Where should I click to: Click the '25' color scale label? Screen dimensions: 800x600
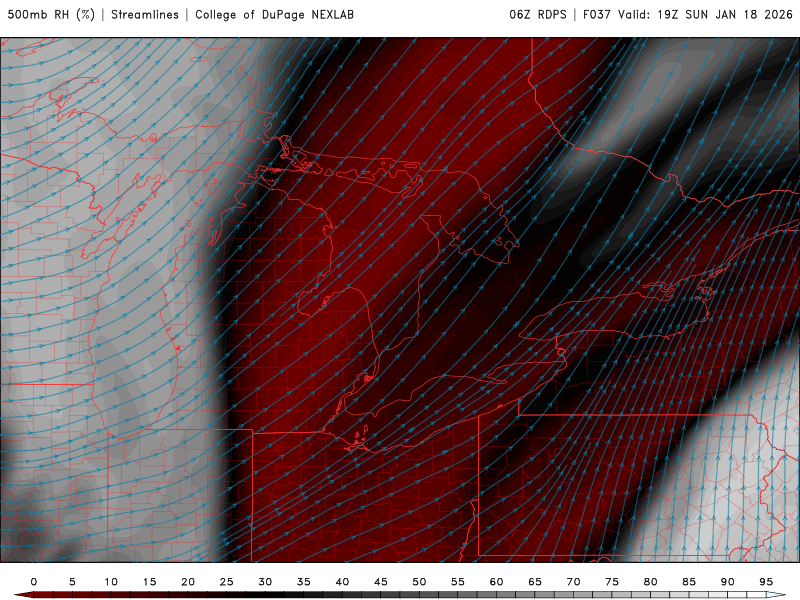click(x=227, y=582)
